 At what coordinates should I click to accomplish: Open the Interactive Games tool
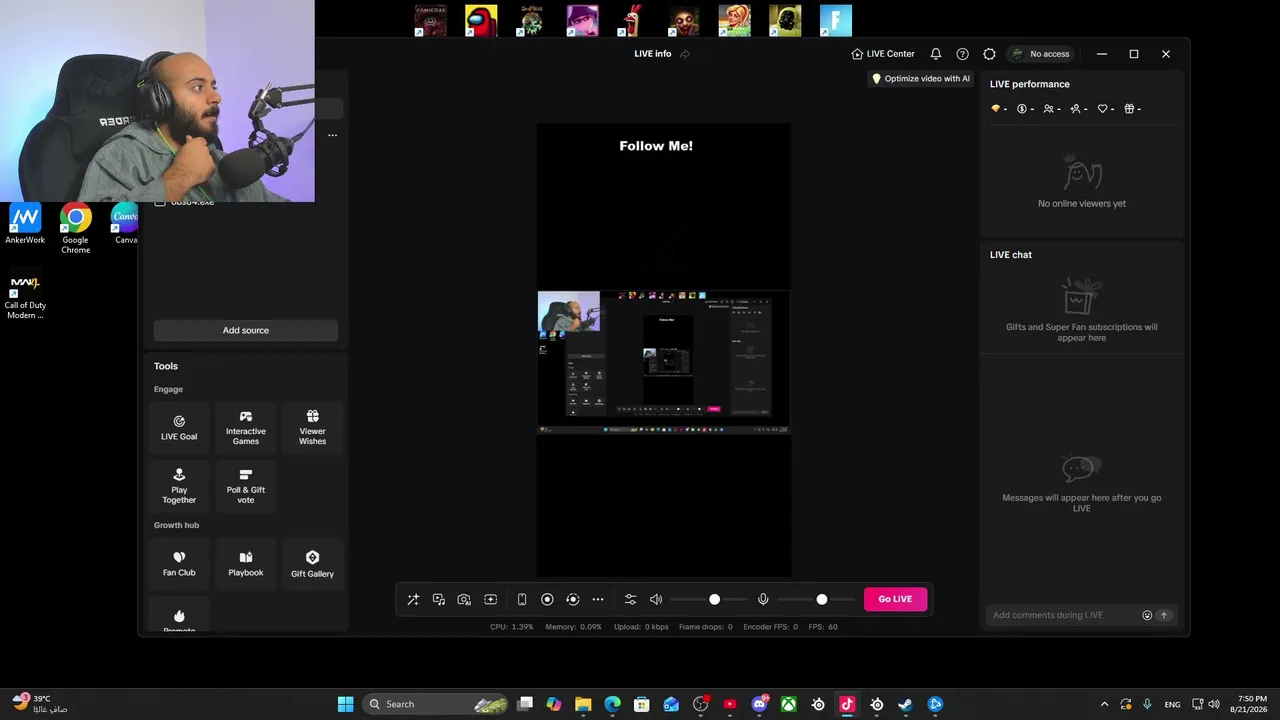pos(246,428)
